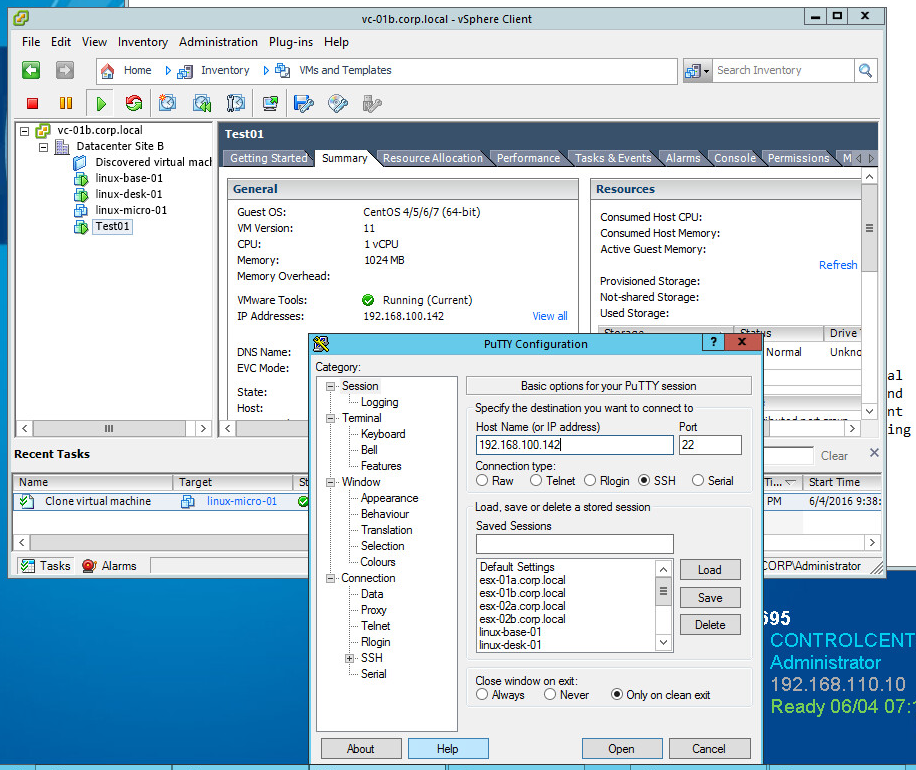916x770 pixels.
Task: Select the Raw connection type
Action: [x=482, y=480]
